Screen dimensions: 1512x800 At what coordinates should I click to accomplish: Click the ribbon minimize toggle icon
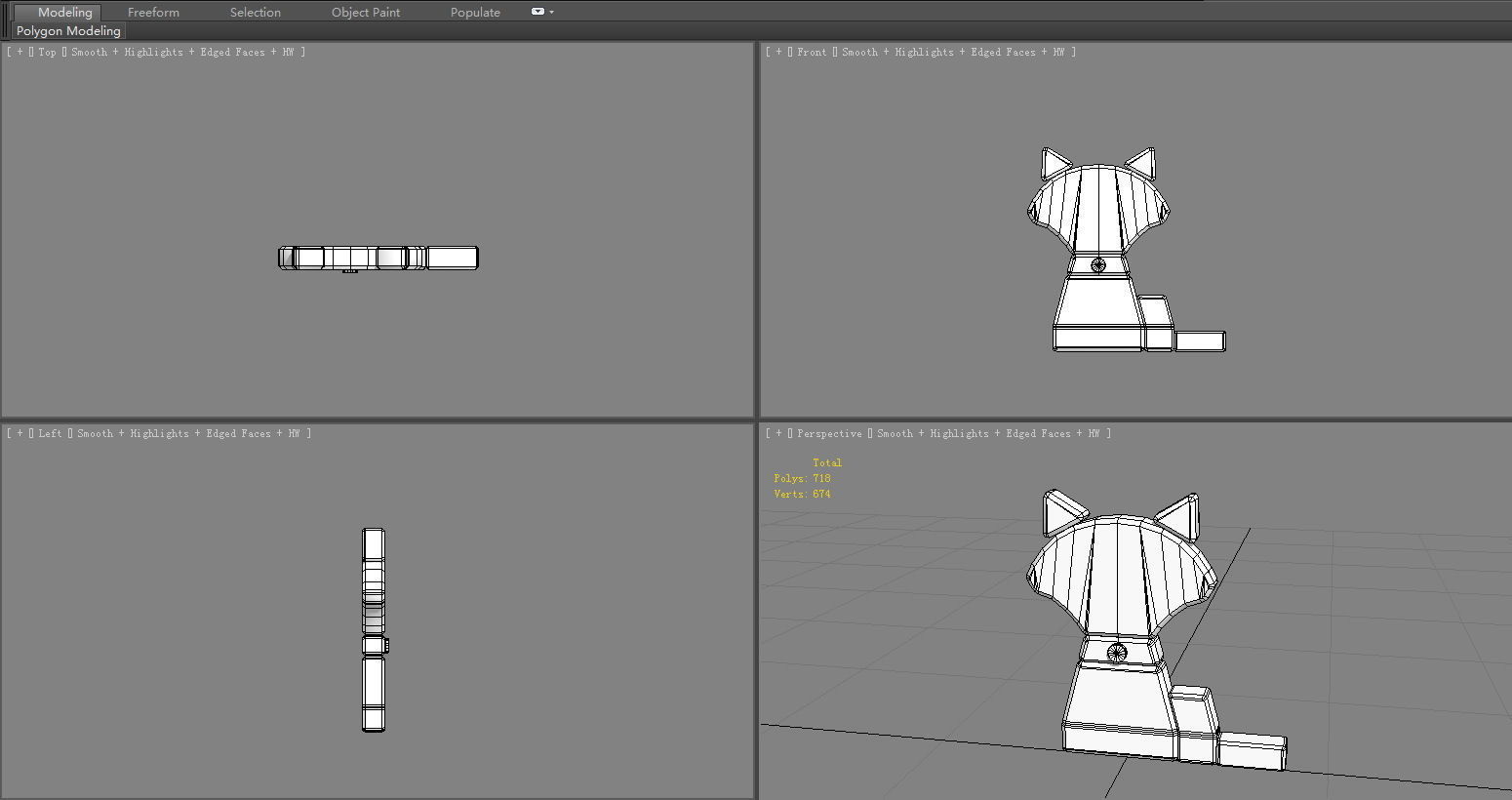537,12
